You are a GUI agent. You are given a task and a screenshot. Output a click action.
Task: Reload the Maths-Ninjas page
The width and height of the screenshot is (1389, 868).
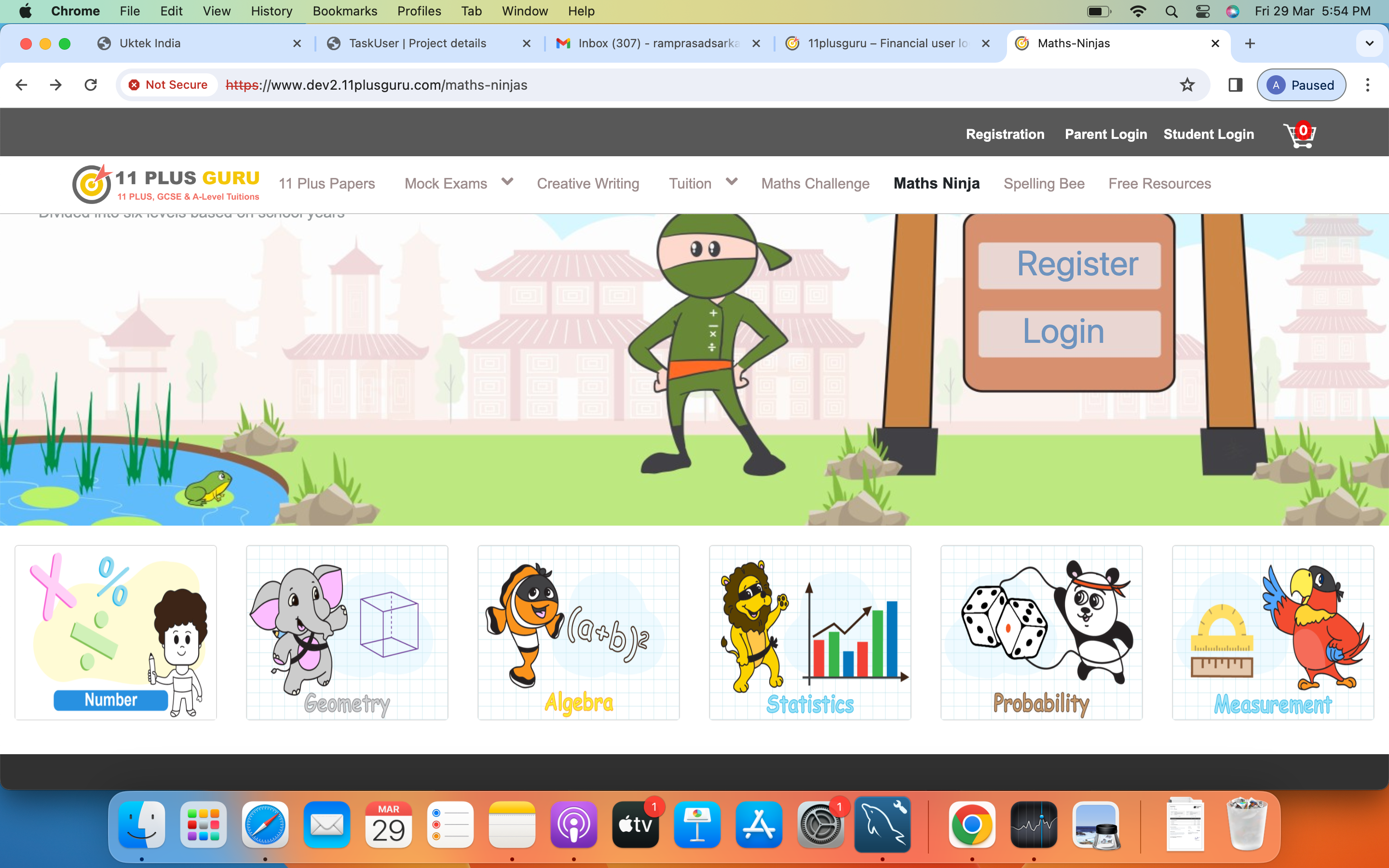click(91, 85)
